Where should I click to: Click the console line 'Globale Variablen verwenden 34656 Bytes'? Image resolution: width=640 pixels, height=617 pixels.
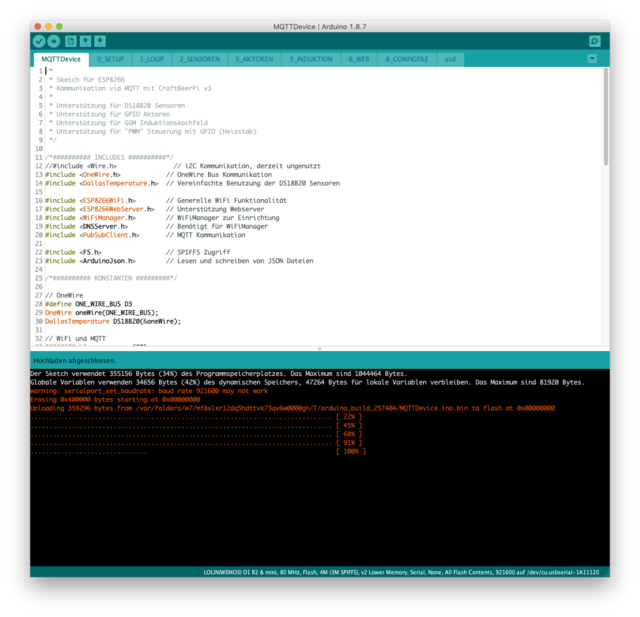pos(308,382)
